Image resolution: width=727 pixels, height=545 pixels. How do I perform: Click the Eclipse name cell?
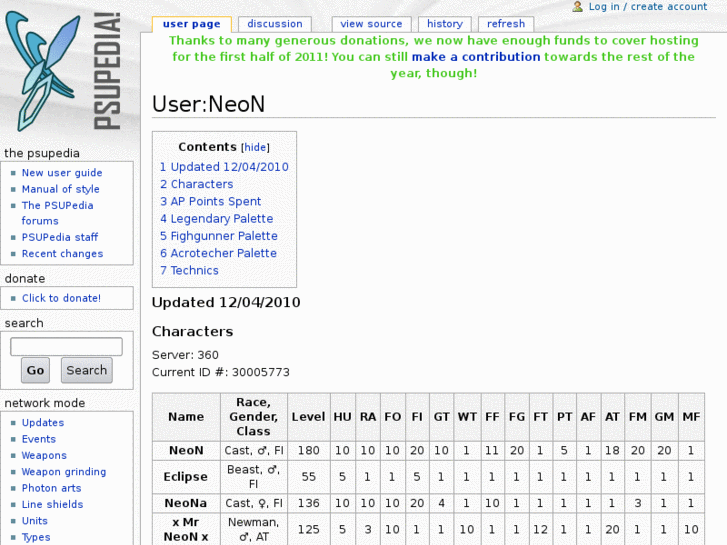coord(186,477)
